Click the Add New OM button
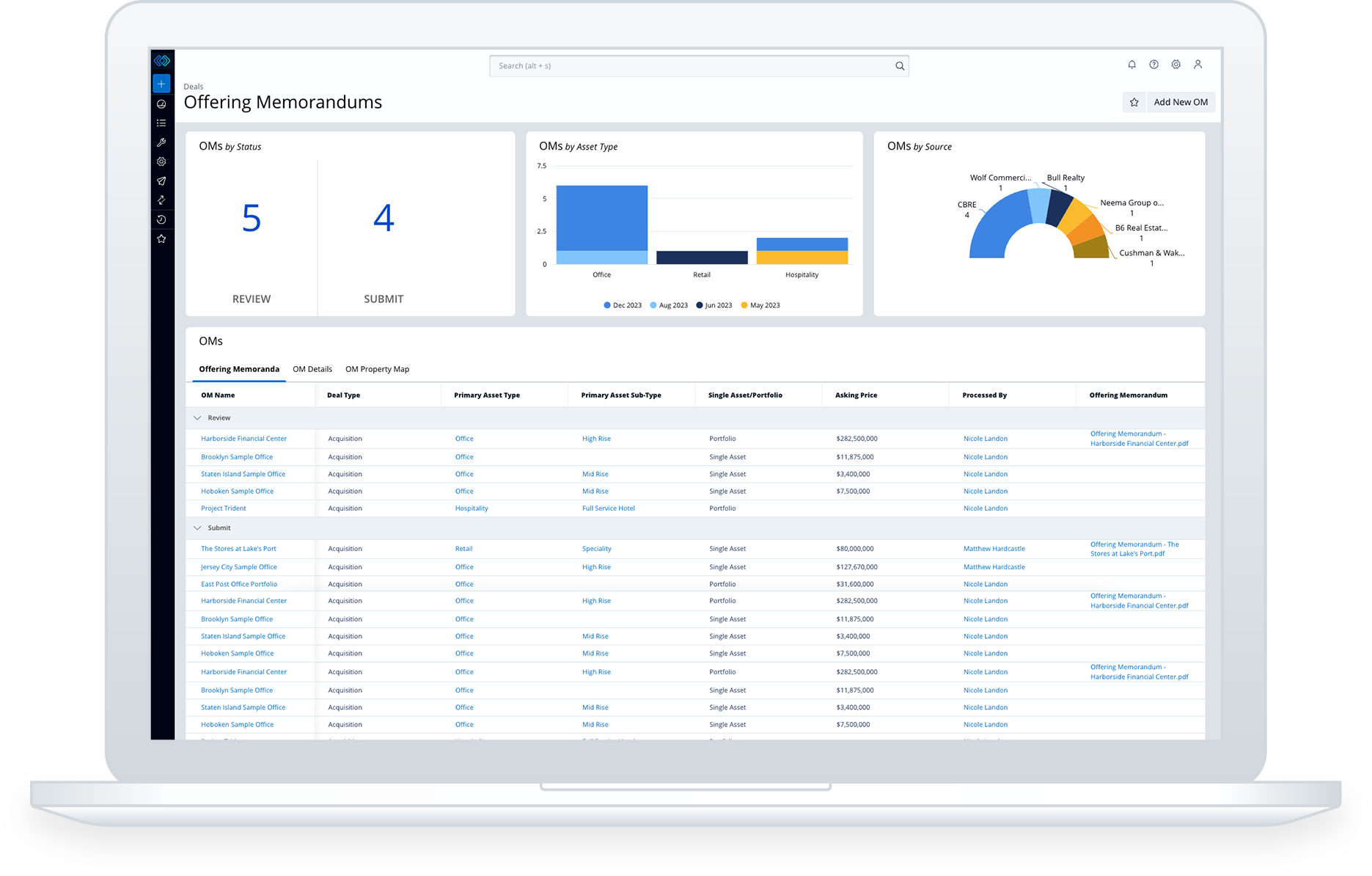 1181,102
